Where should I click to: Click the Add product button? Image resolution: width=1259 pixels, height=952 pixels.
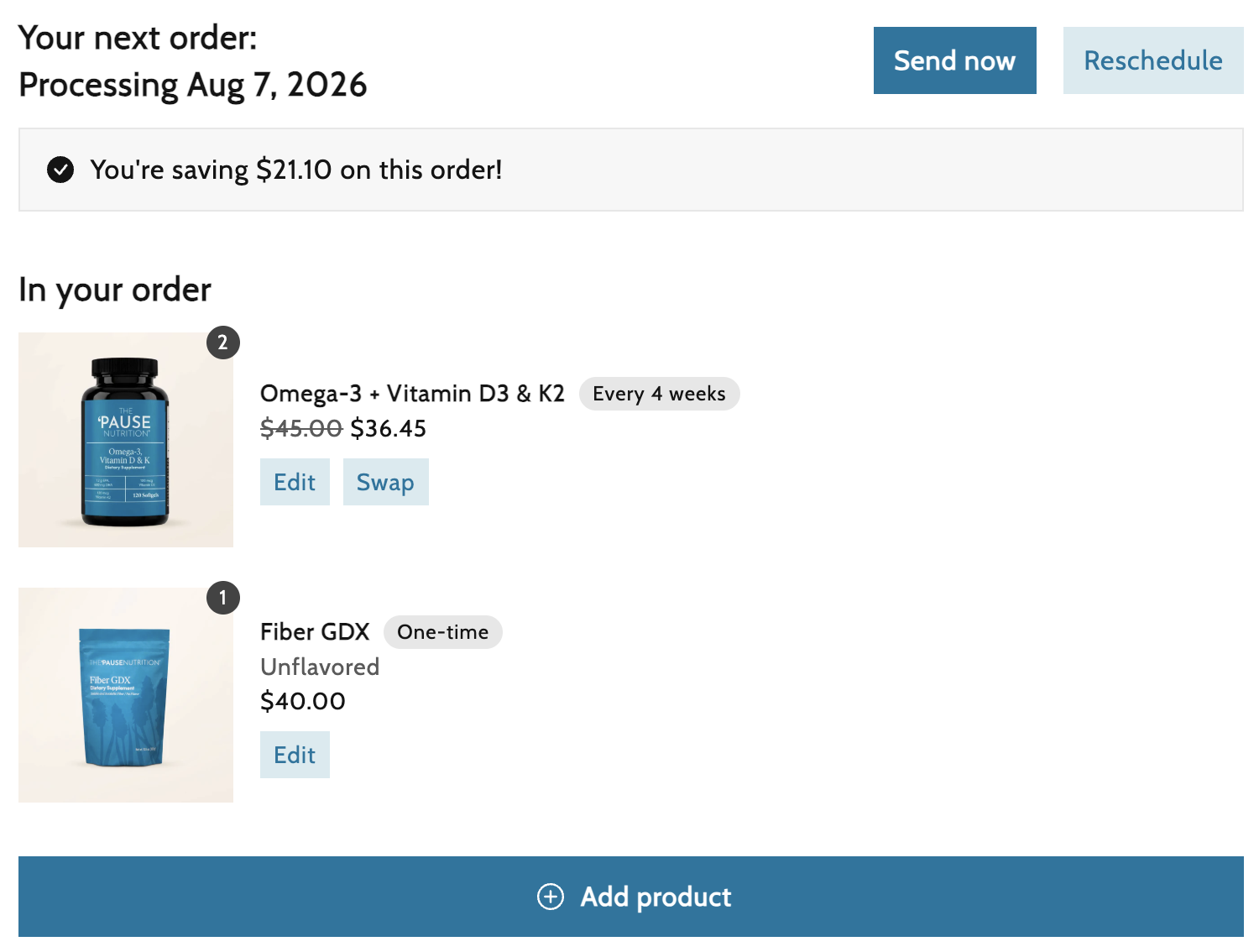[x=631, y=897]
